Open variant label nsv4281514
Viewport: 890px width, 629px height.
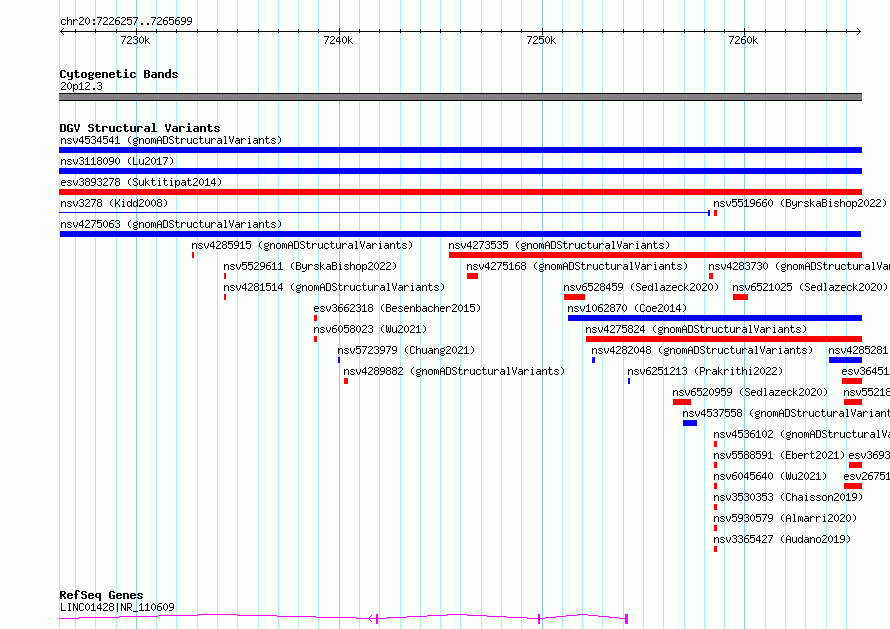pyautogui.click(x=334, y=287)
